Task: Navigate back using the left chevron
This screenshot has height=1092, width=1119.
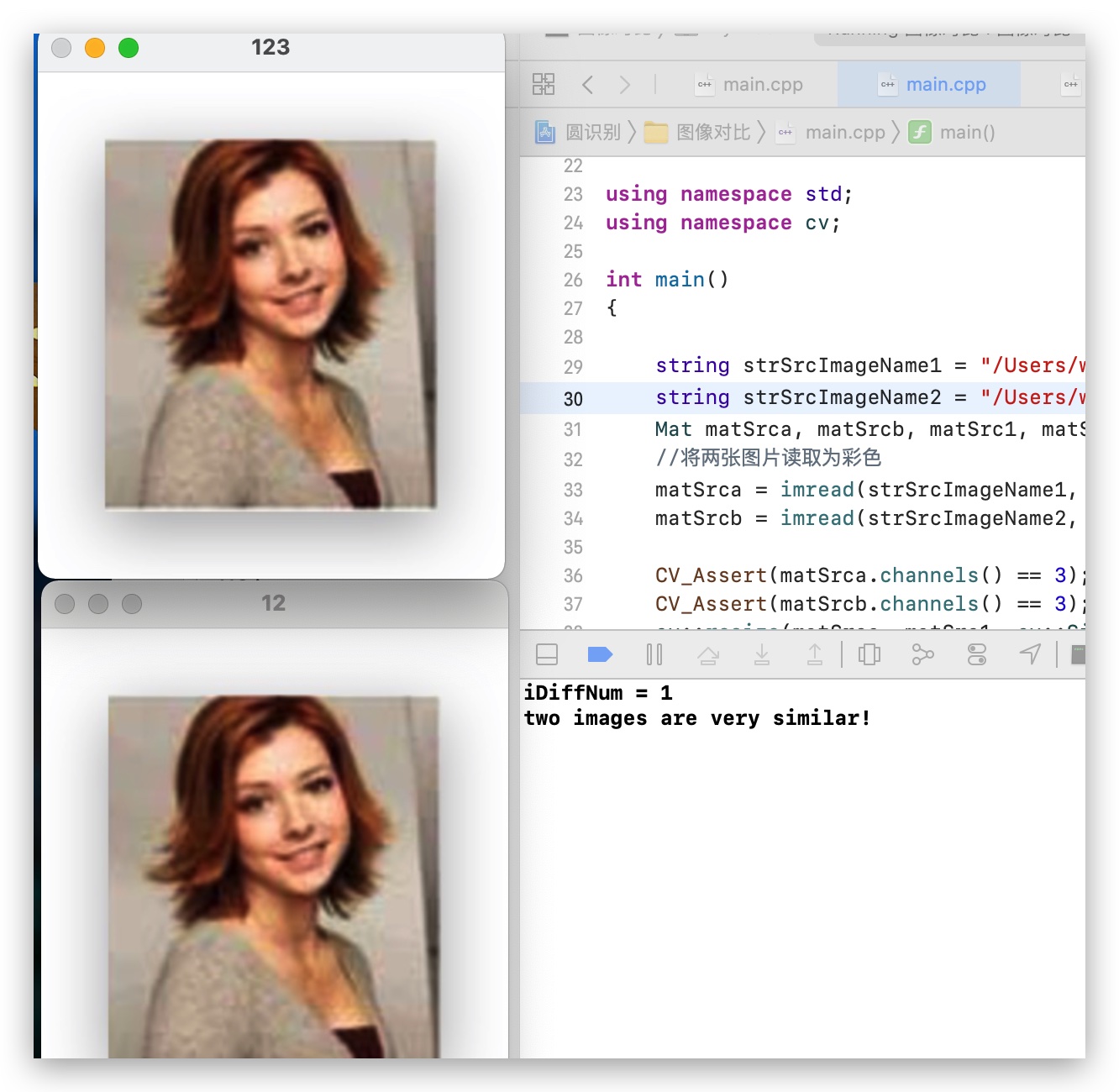Action: click(587, 84)
